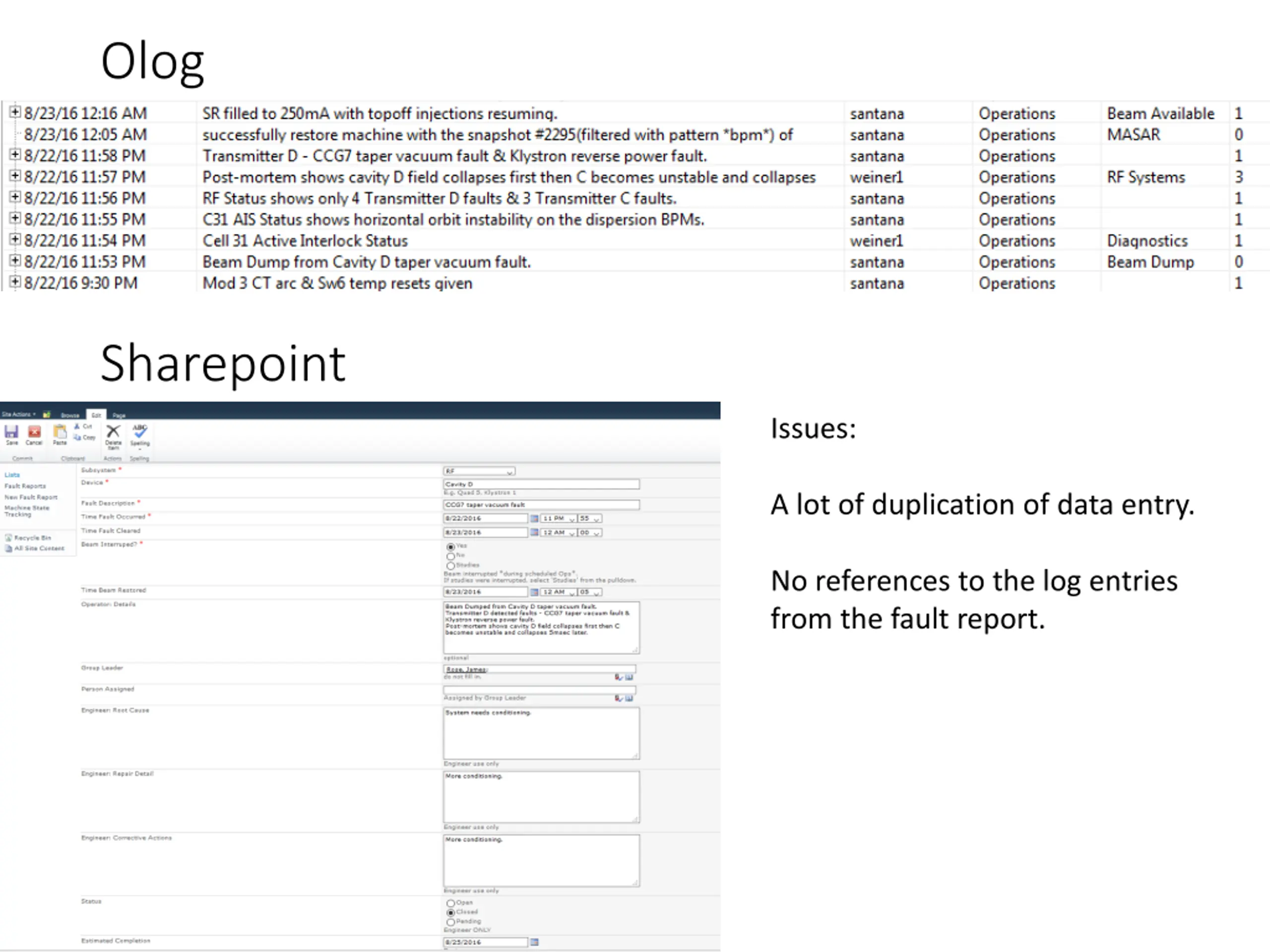Screen dimensions: 1270x952
Task: Expand the 8/22/16 11:58 PM Olog entry
Action: (x=15, y=154)
